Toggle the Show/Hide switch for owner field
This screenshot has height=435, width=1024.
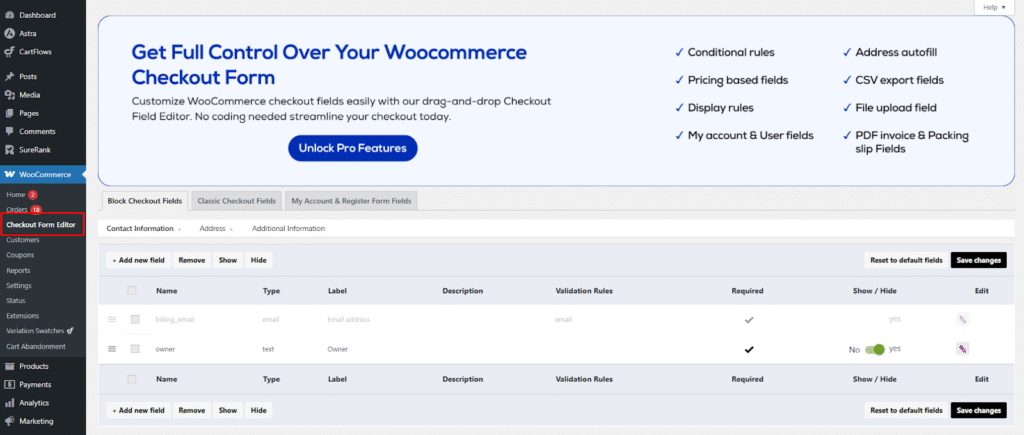[x=876, y=350]
